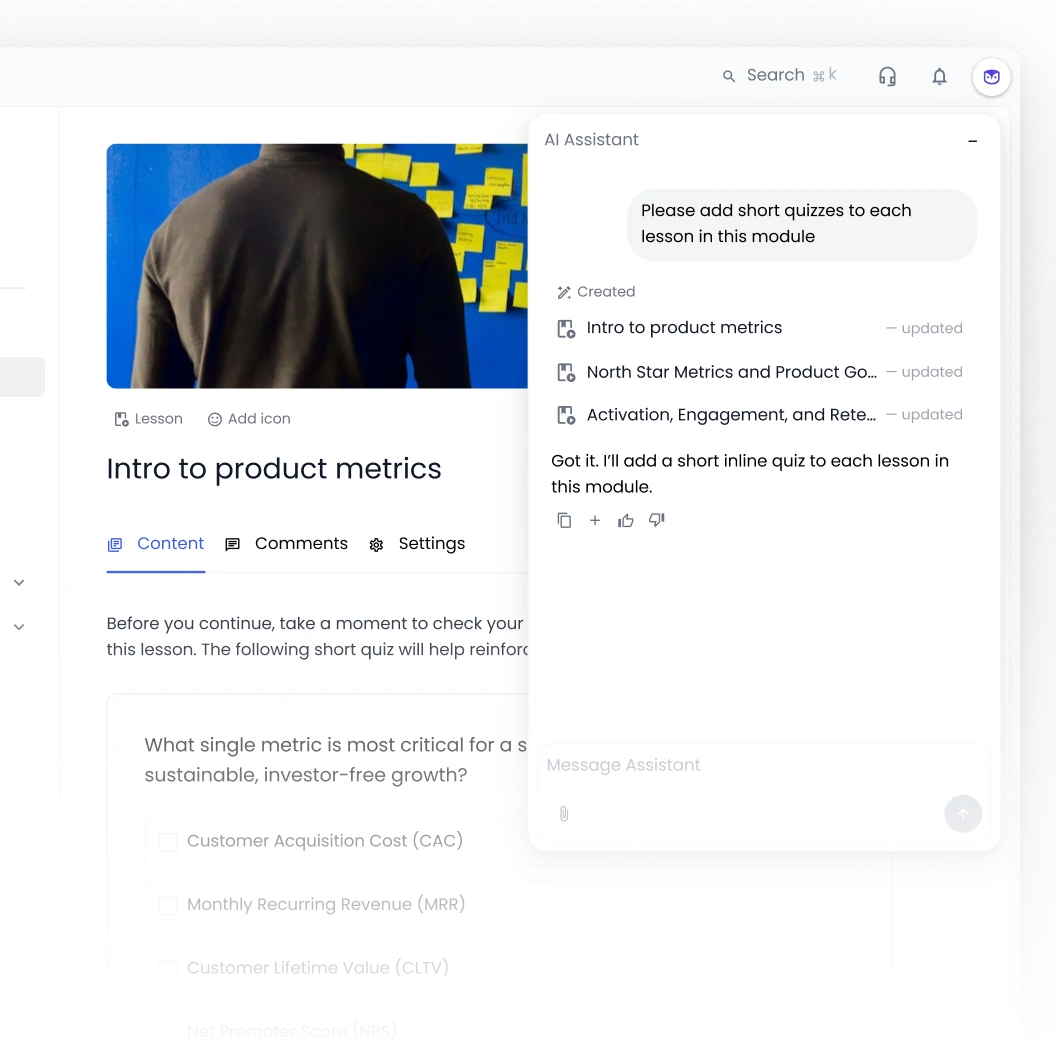Give the assistant reply a thumbs up
1056x1056 pixels.
(x=626, y=520)
